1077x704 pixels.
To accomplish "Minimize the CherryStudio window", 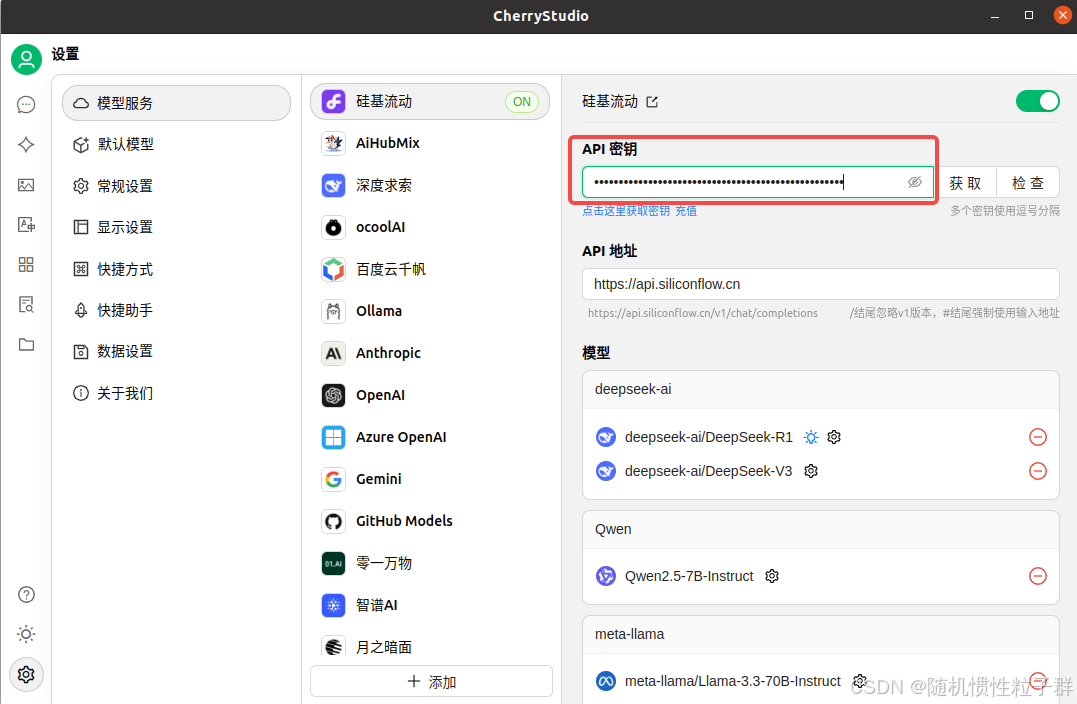I will point(995,16).
